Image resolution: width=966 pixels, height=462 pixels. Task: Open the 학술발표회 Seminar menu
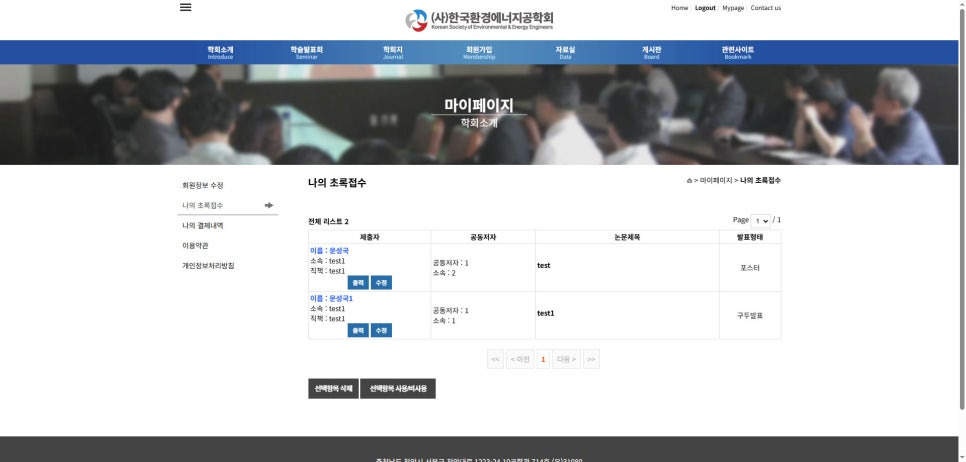[x=307, y=52]
